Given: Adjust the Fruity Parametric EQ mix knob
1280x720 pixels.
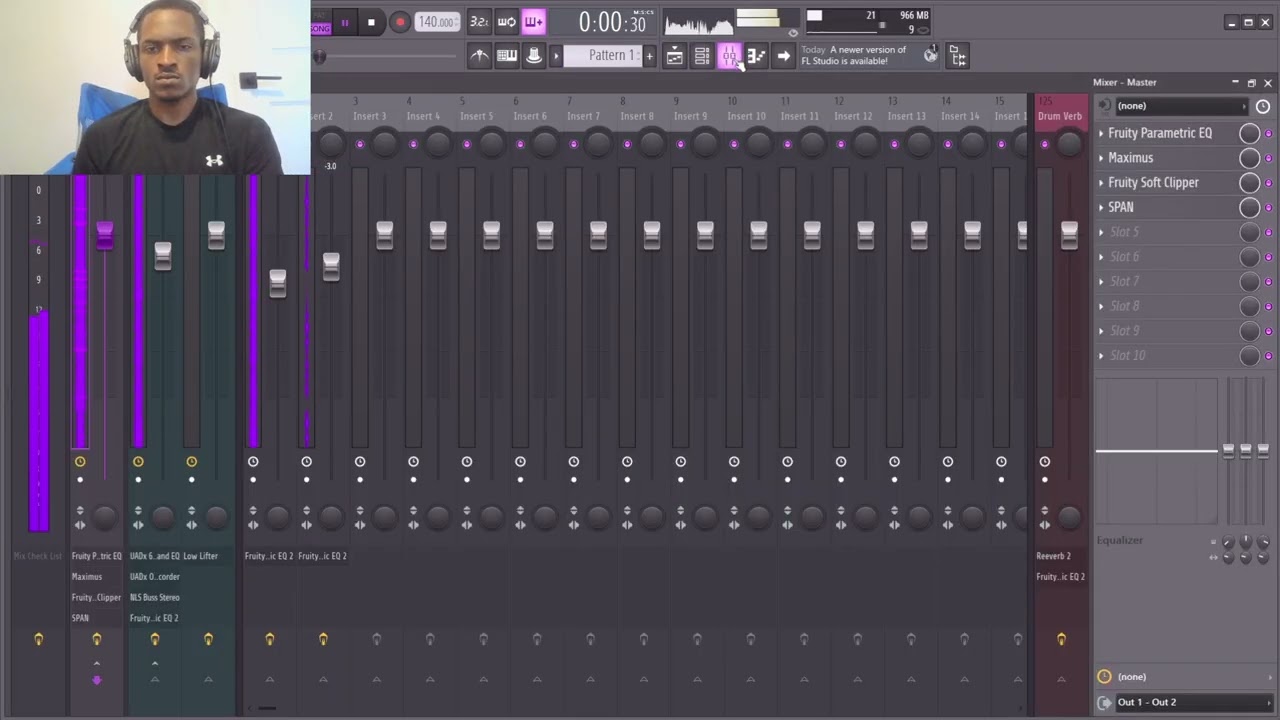Looking at the screenshot, I should [x=1249, y=133].
